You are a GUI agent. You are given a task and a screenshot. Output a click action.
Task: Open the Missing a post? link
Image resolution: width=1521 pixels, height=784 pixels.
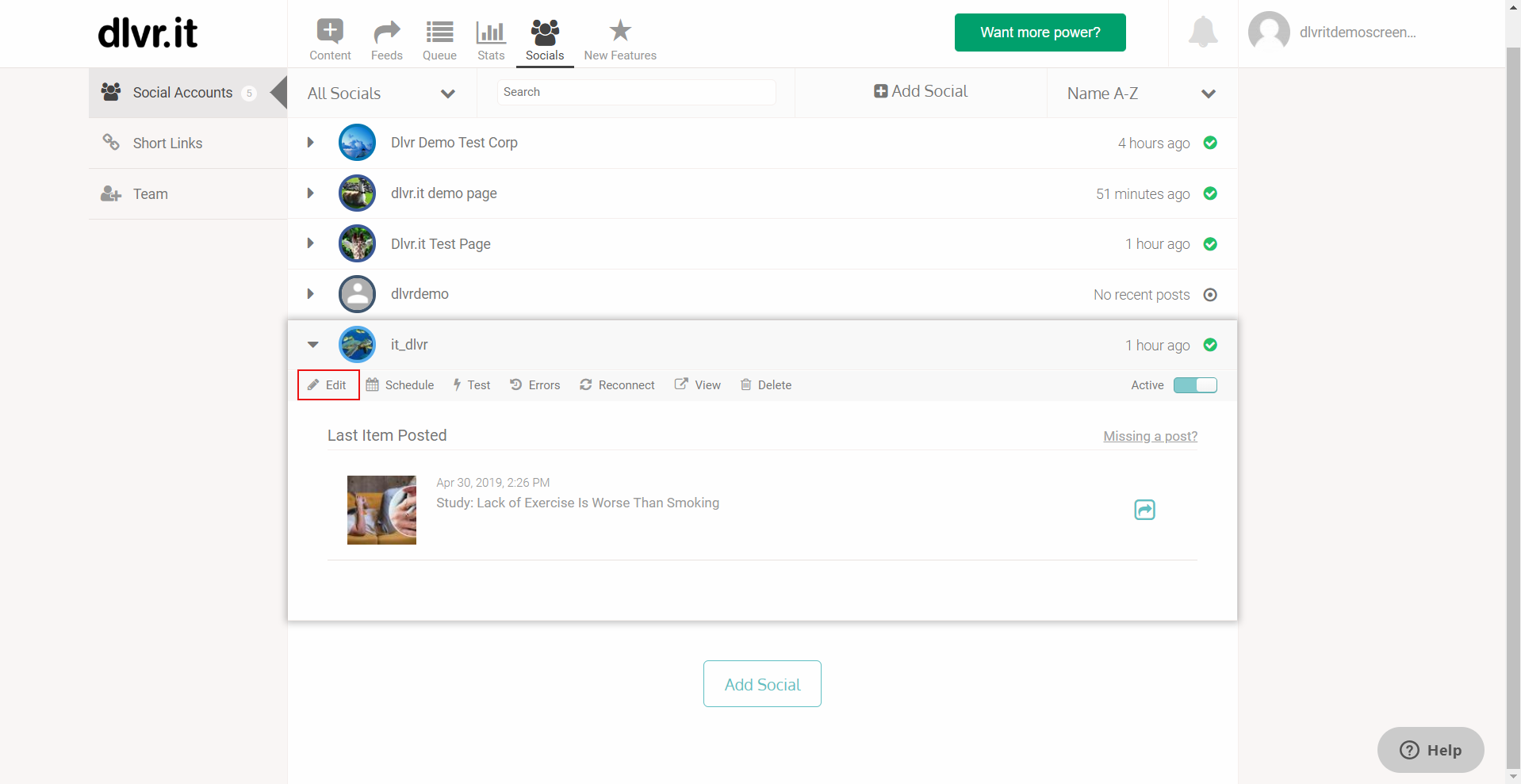[1150, 436]
